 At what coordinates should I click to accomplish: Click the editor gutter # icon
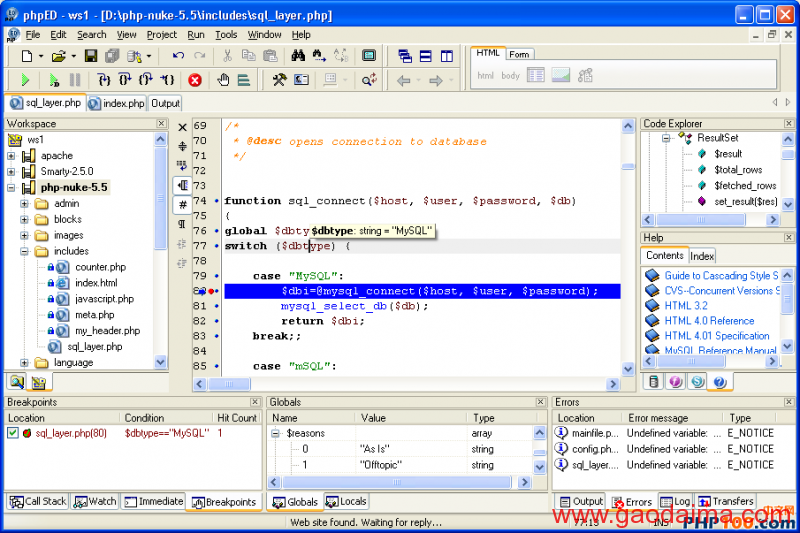[x=183, y=205]
